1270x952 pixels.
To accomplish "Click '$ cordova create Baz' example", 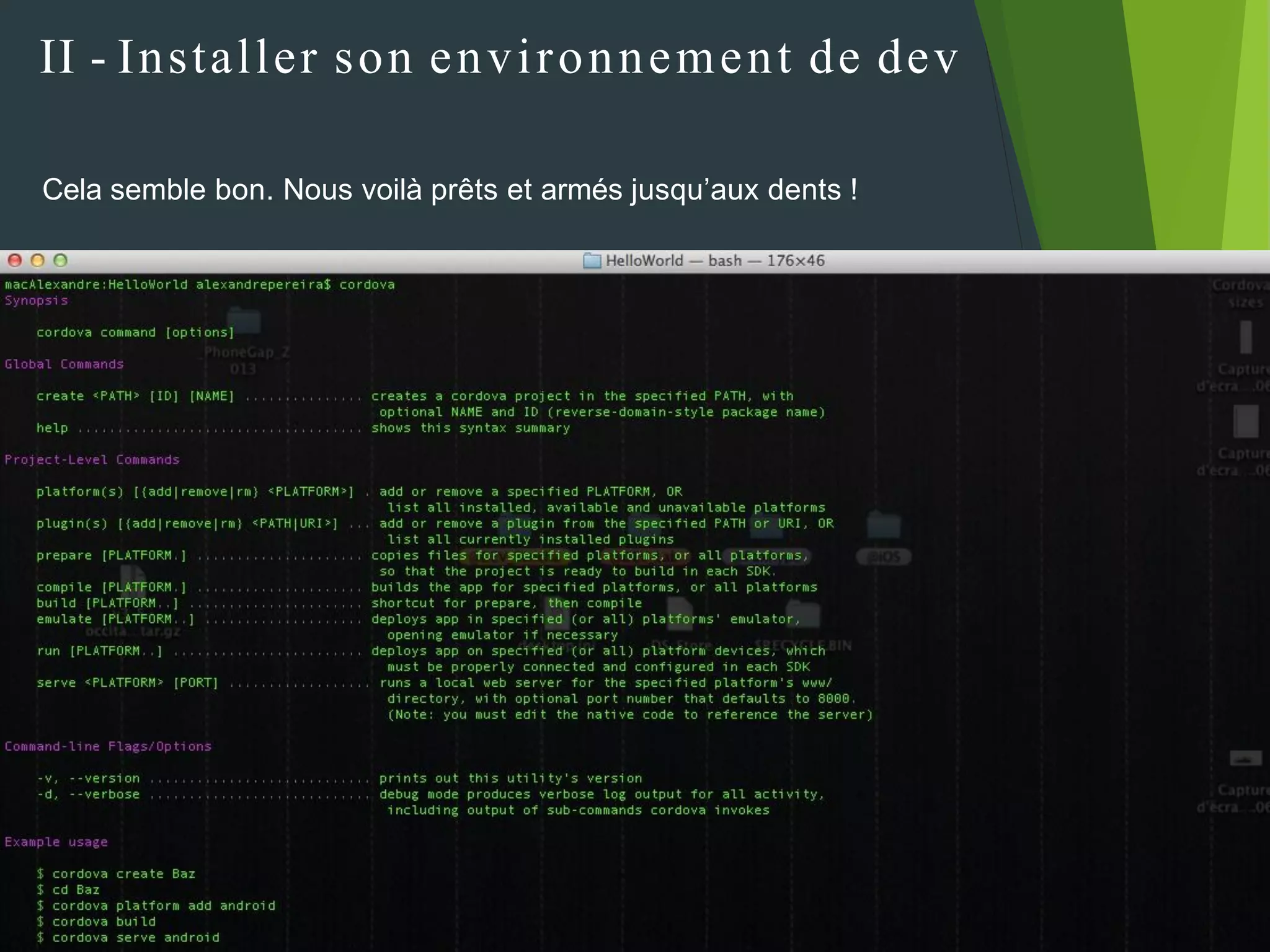I will [115, 874].
